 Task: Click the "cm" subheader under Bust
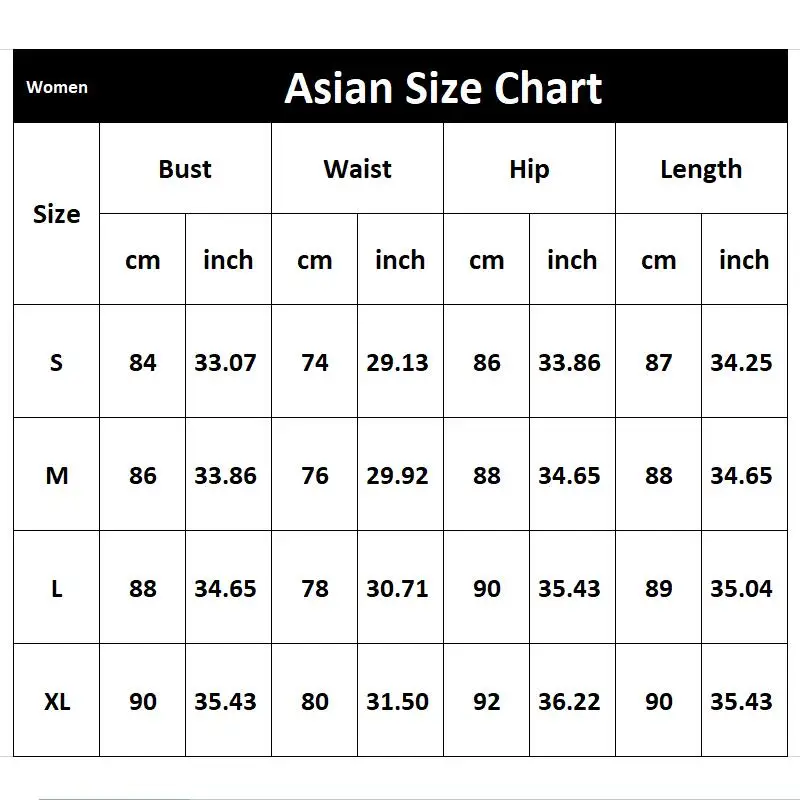143,260
